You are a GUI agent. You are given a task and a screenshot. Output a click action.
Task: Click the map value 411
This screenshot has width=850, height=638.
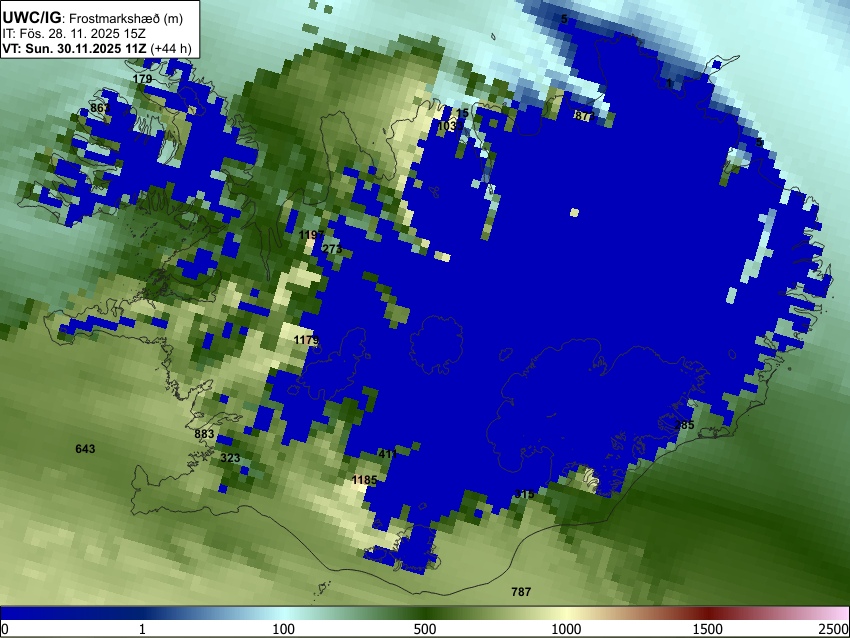(x=388, y=454)
